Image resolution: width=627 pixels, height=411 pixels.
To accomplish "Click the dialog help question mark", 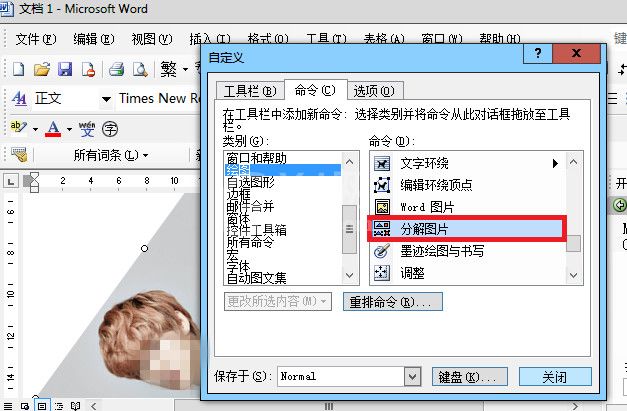I will (x=538, y=53).
